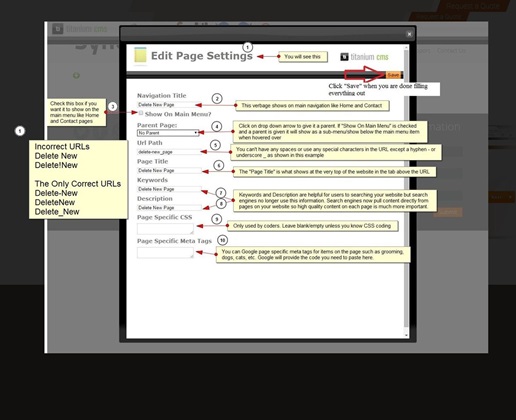Click the Url Path input field
This screenshot has height=420, width=516.
click(x=169, y=152)
